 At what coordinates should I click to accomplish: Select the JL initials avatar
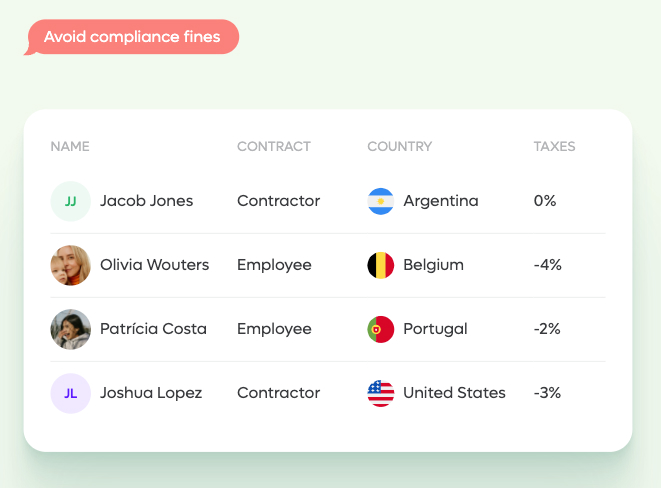(x=71, y=394)
